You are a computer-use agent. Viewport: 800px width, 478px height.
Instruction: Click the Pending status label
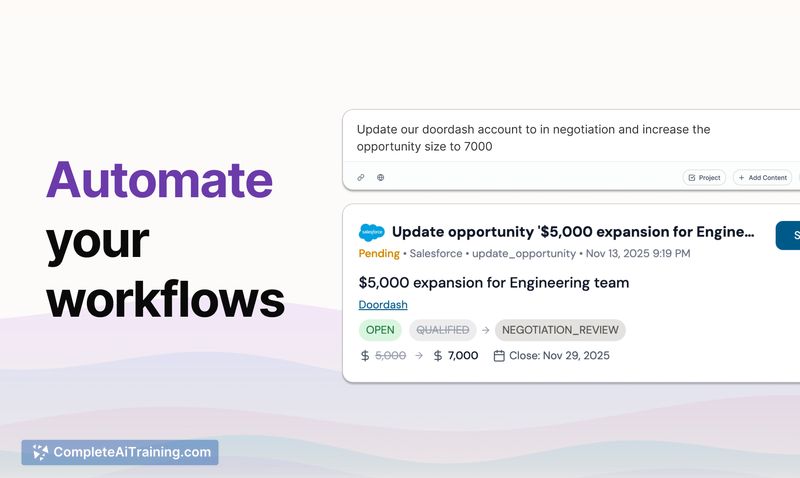[379, 254]
